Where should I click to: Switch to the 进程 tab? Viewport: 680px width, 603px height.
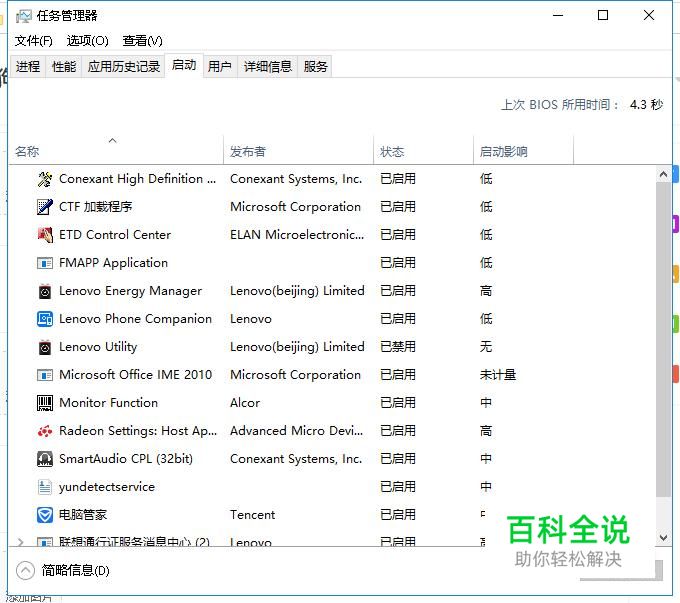[28, 67]
